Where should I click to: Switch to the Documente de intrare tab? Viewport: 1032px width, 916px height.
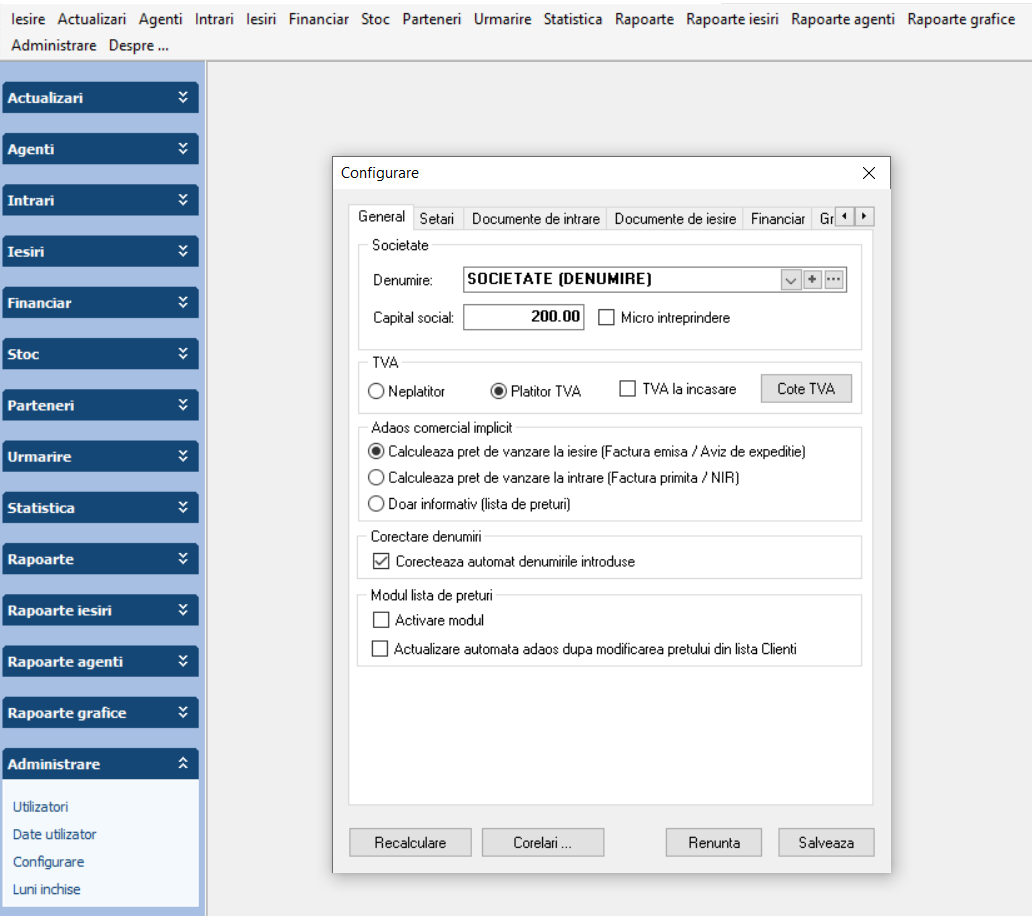(x=535, y=219)
